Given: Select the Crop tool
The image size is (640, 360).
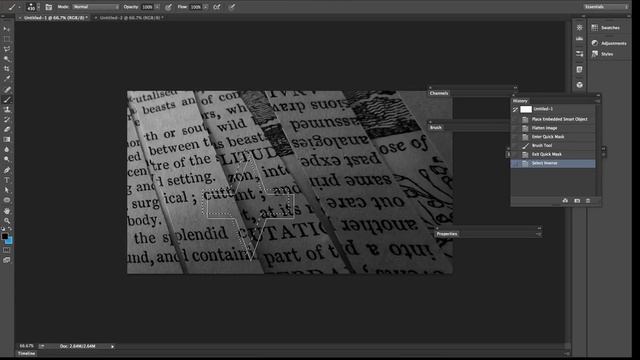Looking at the screenshot, I should click(x=7, y=69).
